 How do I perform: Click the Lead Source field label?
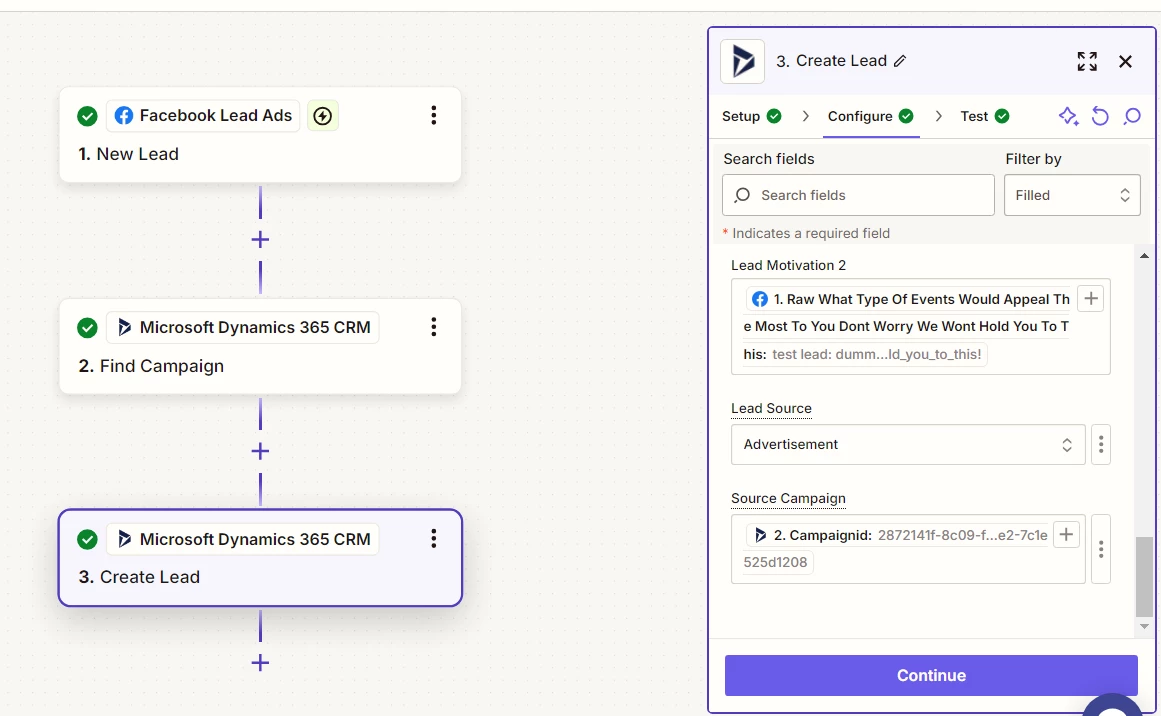click(x=771, y=409)
